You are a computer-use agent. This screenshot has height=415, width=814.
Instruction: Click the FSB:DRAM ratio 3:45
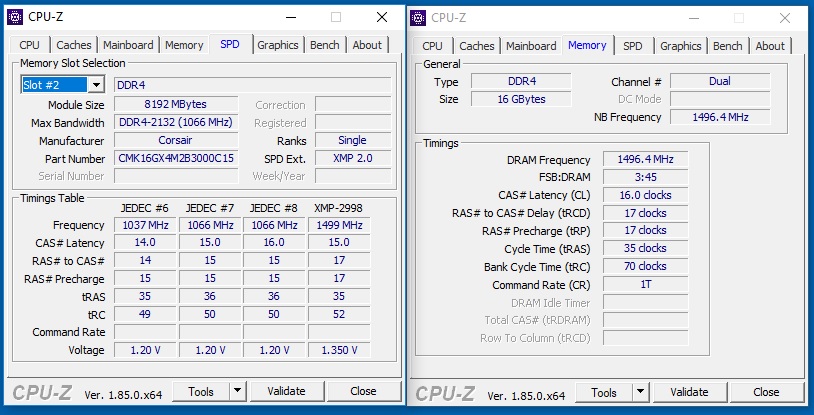pos(645,177)
